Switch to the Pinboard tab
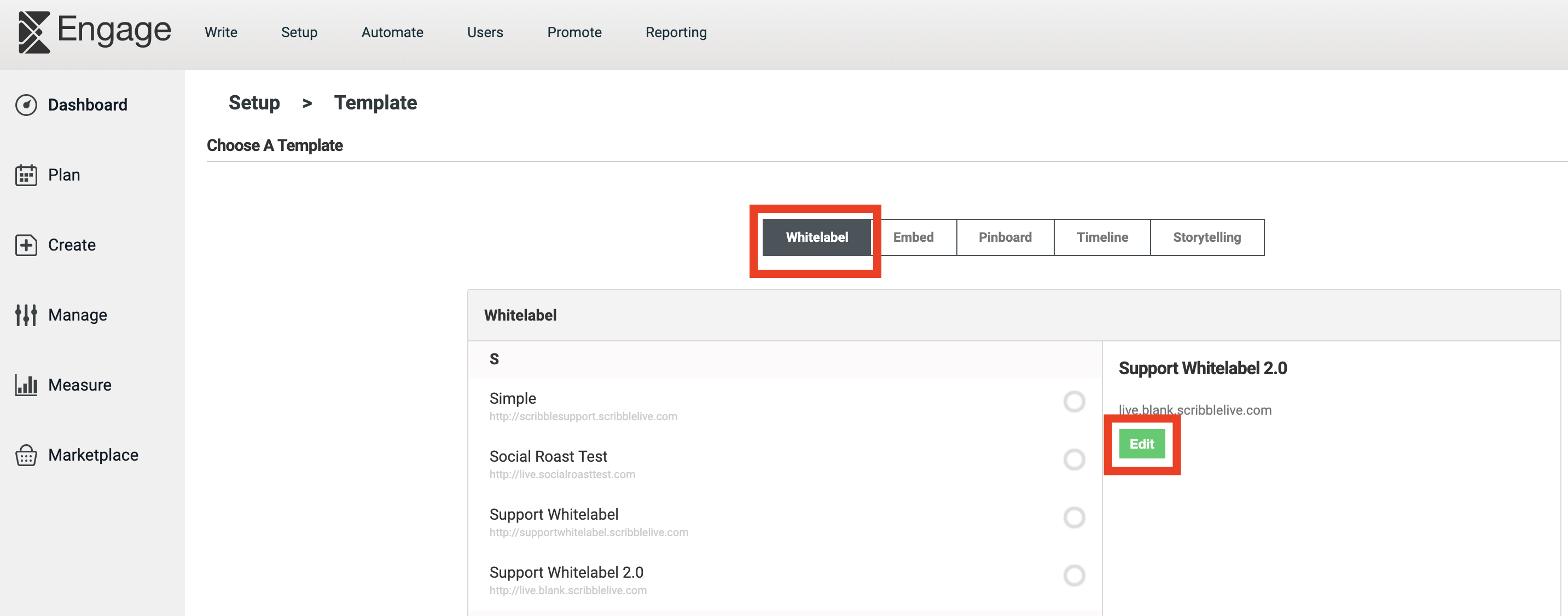 click(1005, 237)
